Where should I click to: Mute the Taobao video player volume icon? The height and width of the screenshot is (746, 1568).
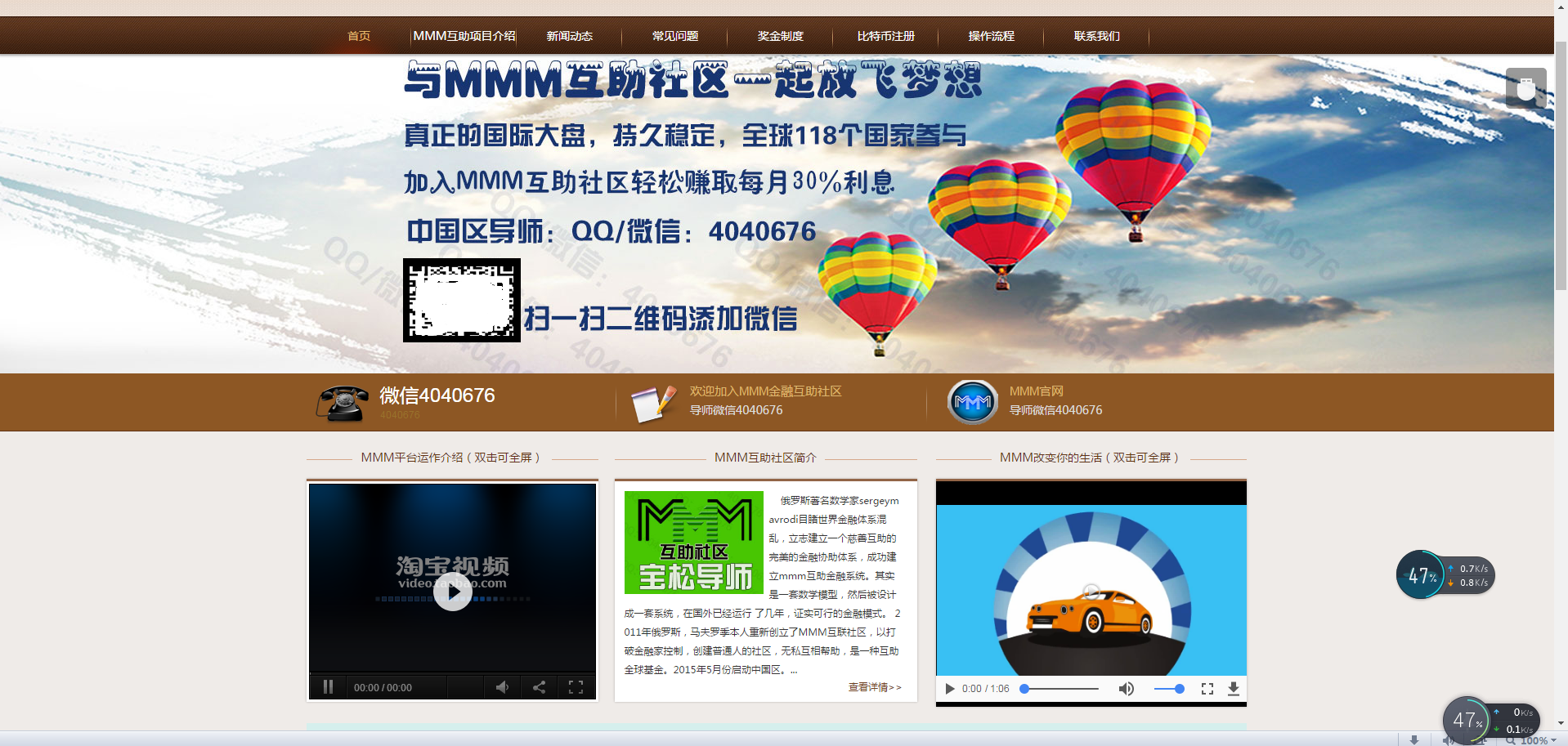click(x=502, y=687)
